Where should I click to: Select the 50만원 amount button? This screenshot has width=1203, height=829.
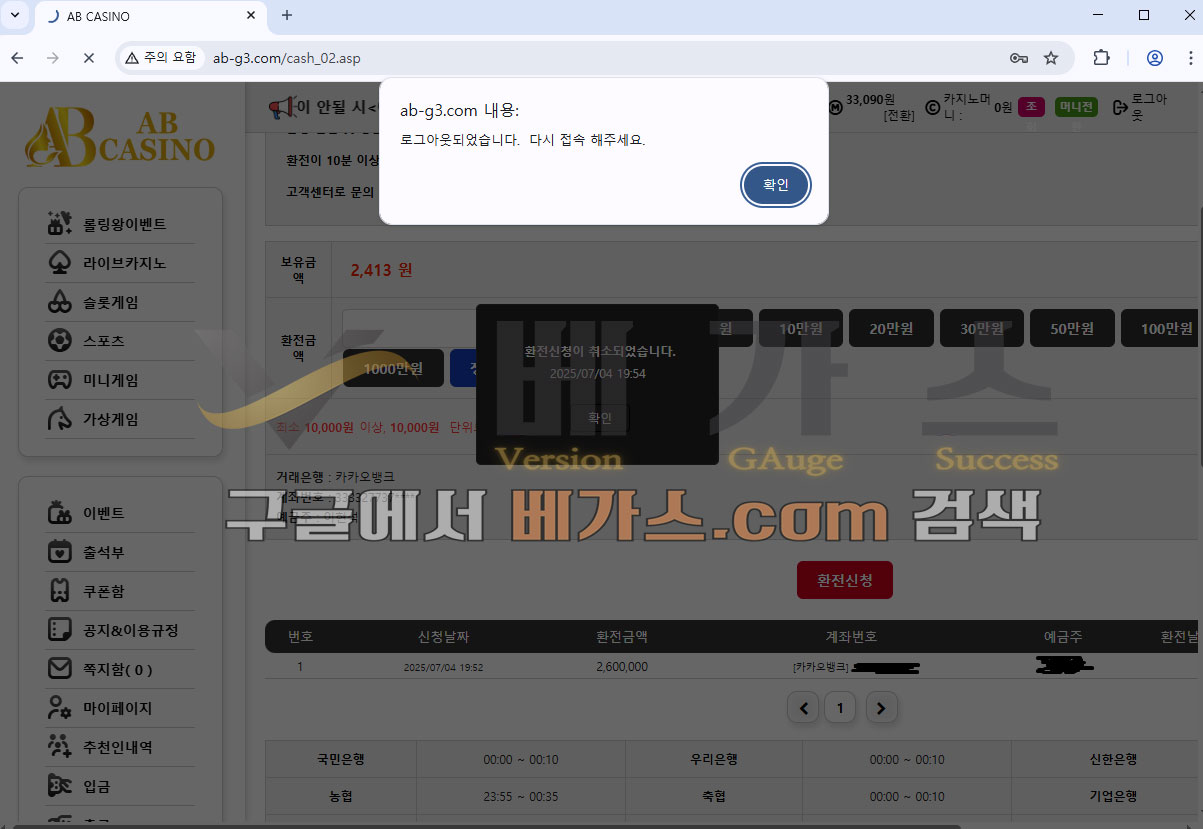pos(1071,329)
